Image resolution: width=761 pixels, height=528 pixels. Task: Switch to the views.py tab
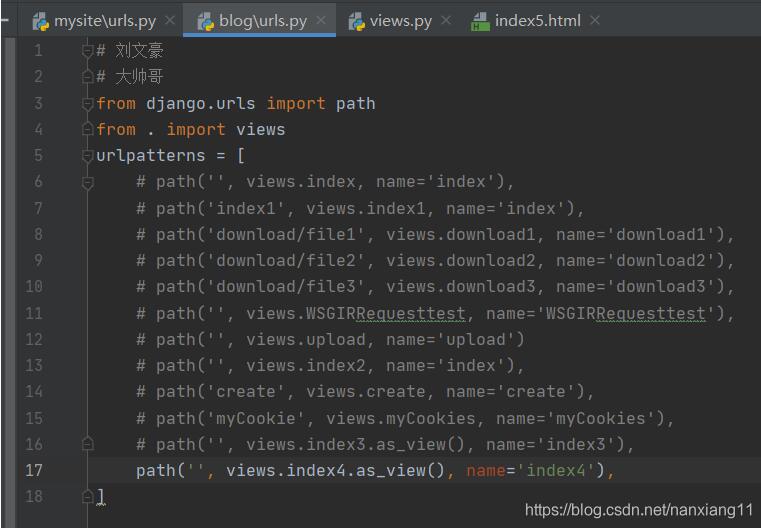click(401, 20)
